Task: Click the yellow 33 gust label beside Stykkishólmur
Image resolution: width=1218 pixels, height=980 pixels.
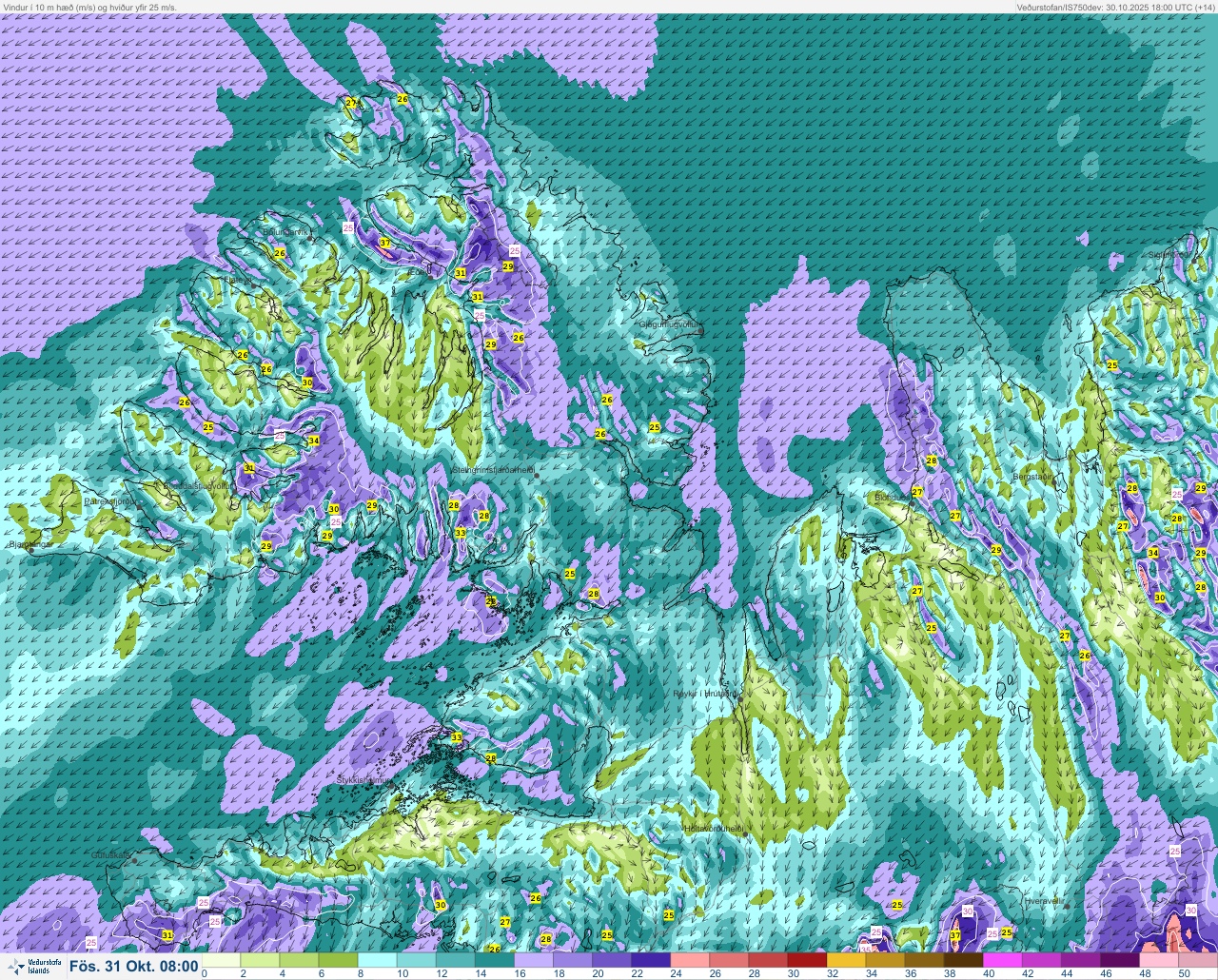Action: (x=457, y=737)
